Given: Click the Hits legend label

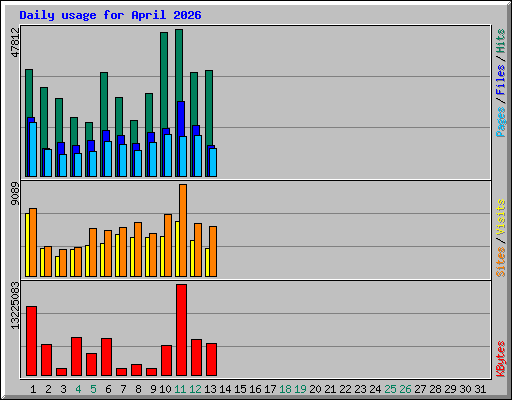Looking at the screenshot, I should tap(501, 41).
